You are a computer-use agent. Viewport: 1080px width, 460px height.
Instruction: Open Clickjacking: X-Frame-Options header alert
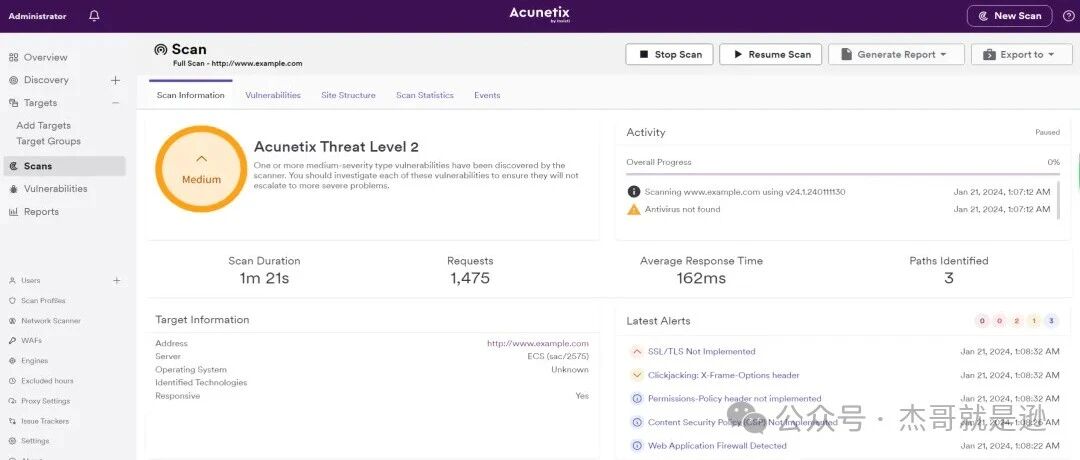tap(724, 375)
